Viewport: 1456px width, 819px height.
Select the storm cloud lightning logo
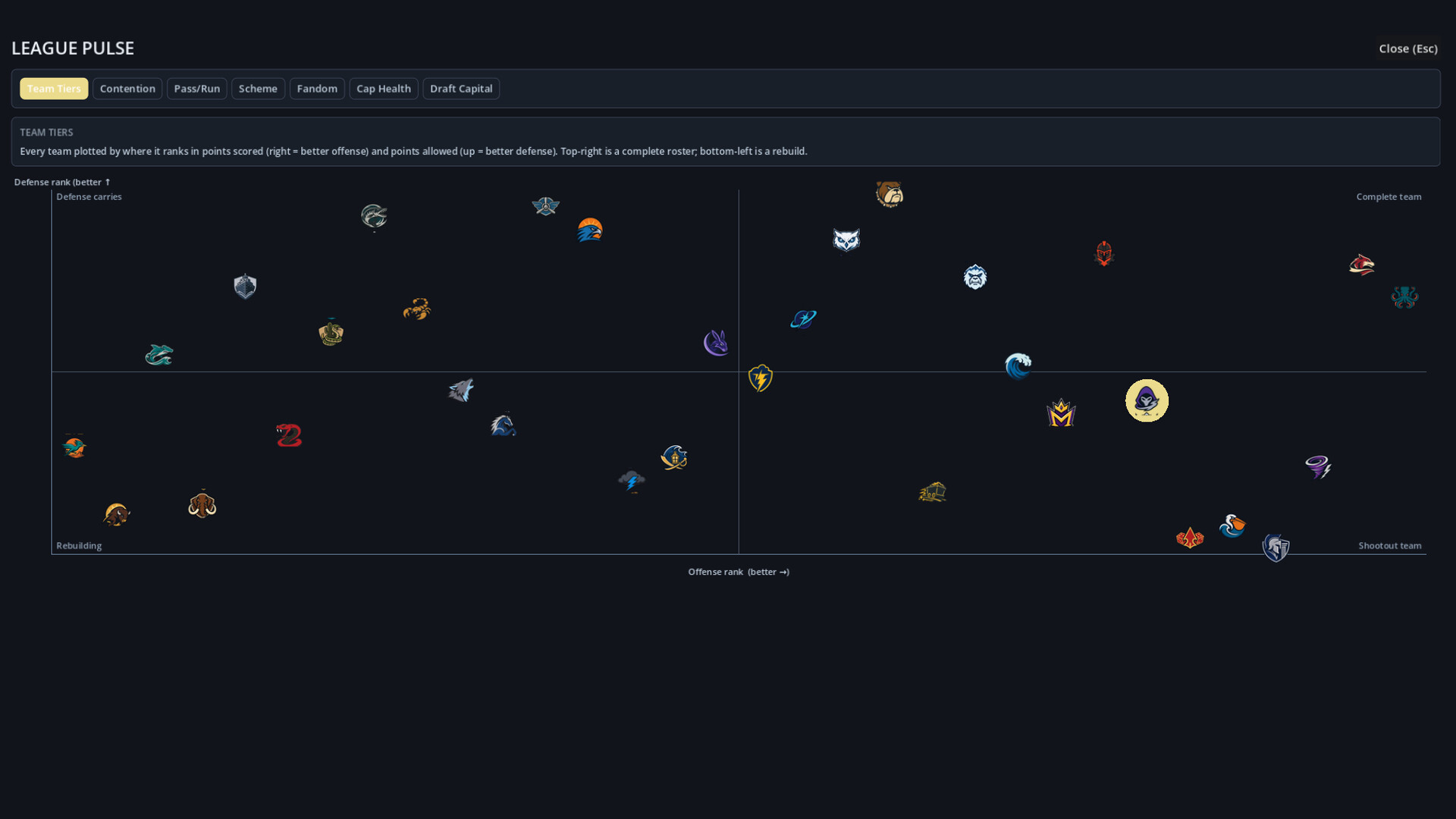point(632,481)
